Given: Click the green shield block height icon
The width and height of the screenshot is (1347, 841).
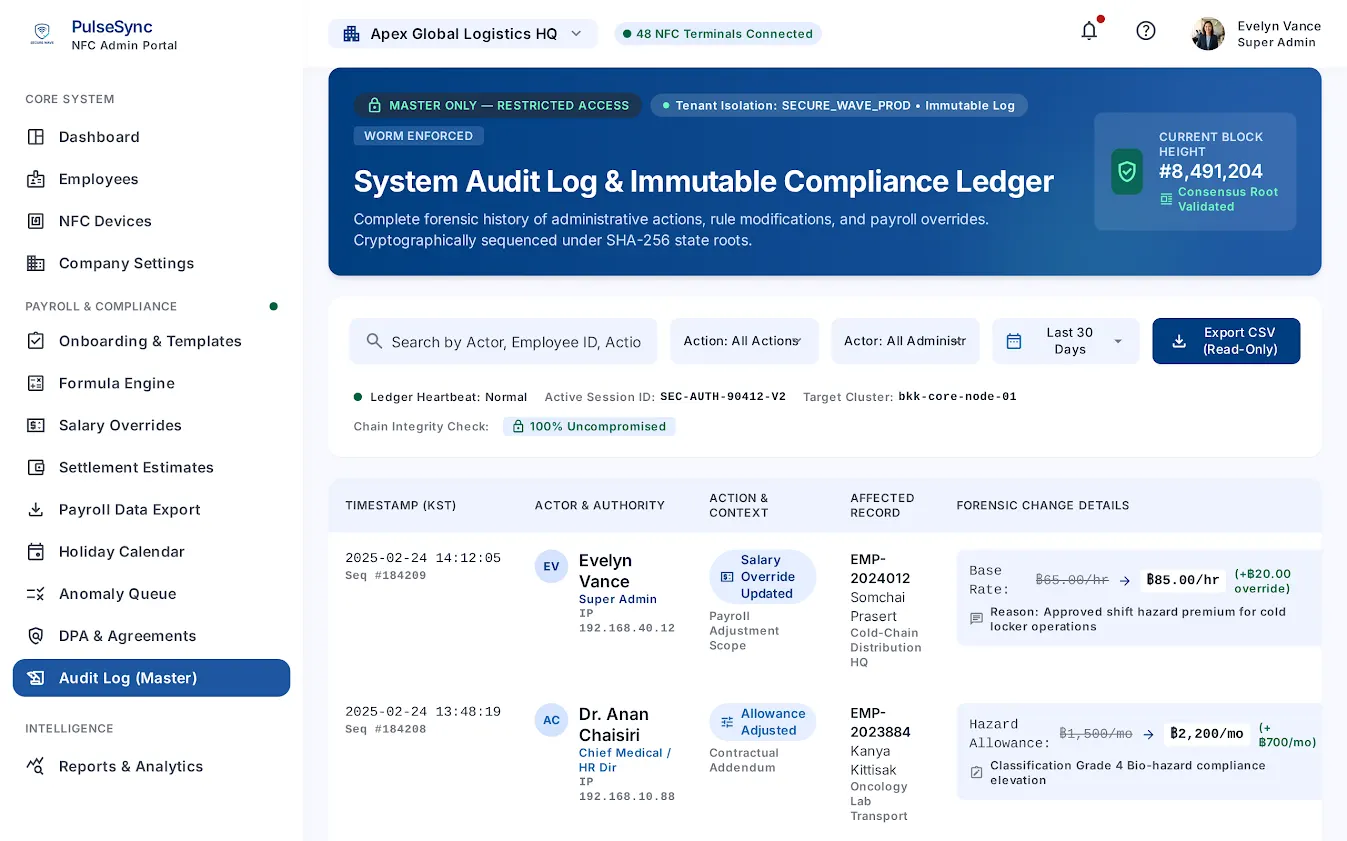Looking at the screenshot, I should tap(1127, 171).
